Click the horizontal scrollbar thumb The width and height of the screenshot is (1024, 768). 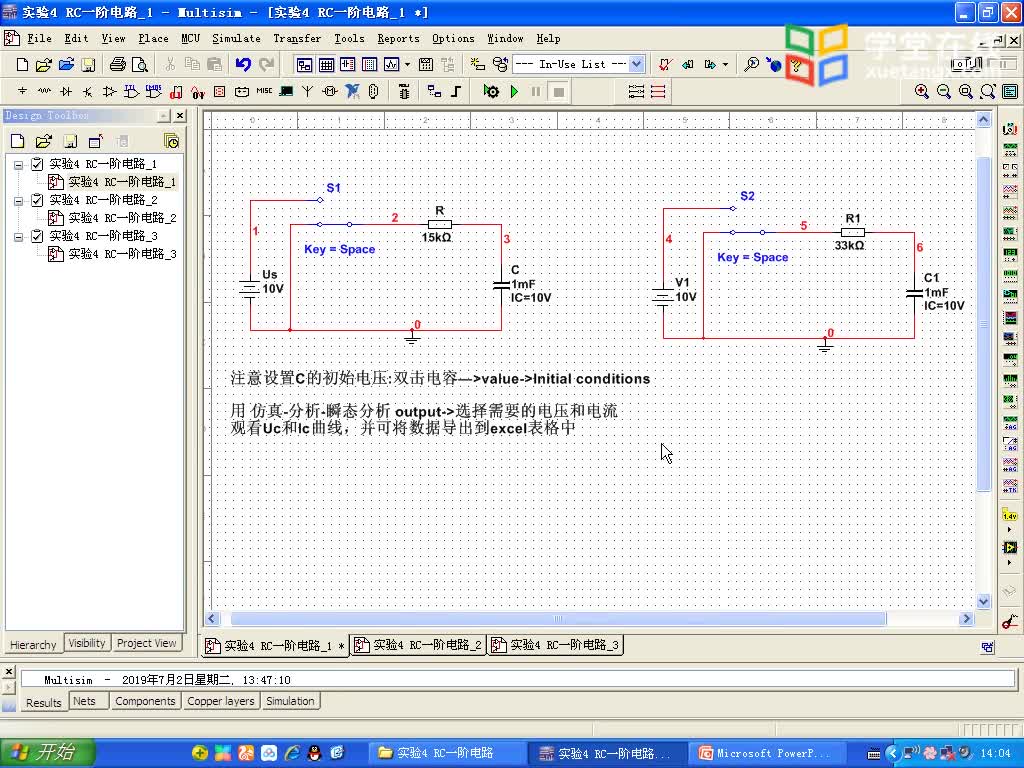558,618
